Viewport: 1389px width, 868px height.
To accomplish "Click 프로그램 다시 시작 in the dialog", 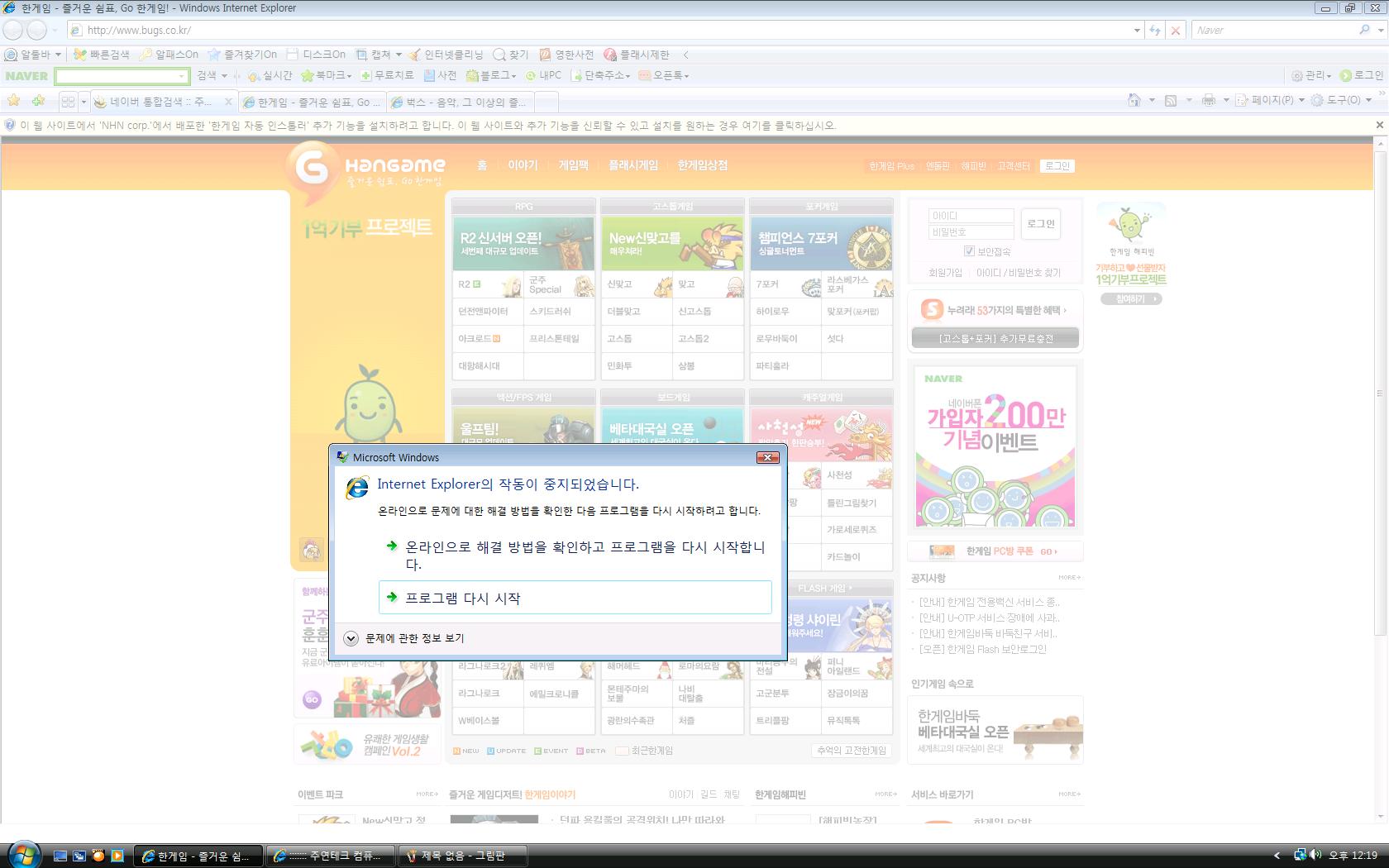I will pos(575,598).
